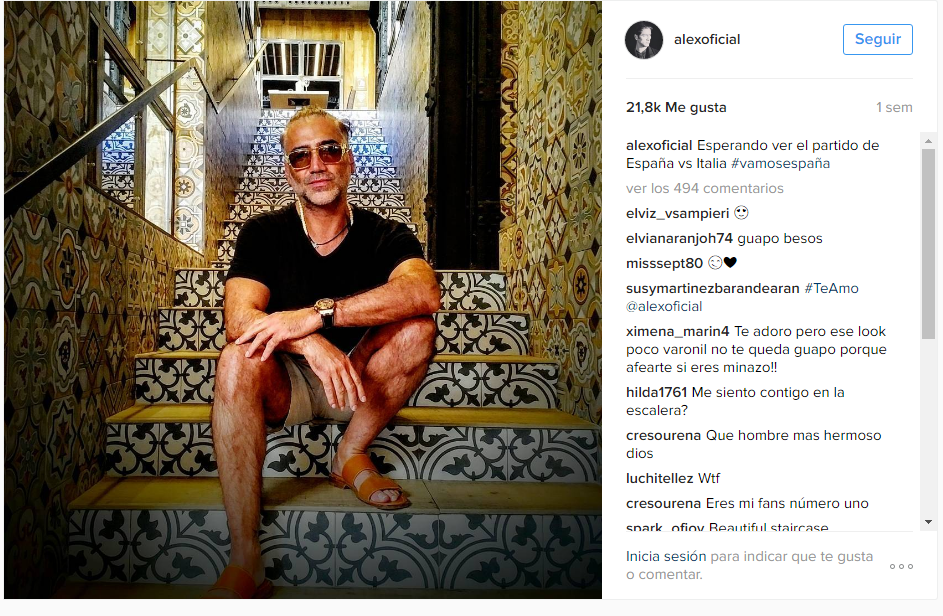Open the three-dot more options menu

(x=901, y=566)
